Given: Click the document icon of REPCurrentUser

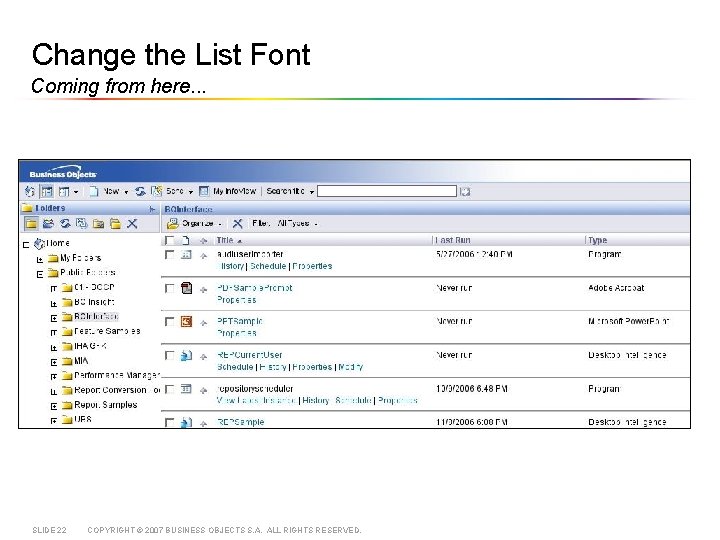Looking at the screenshot, I should point(186,355).
